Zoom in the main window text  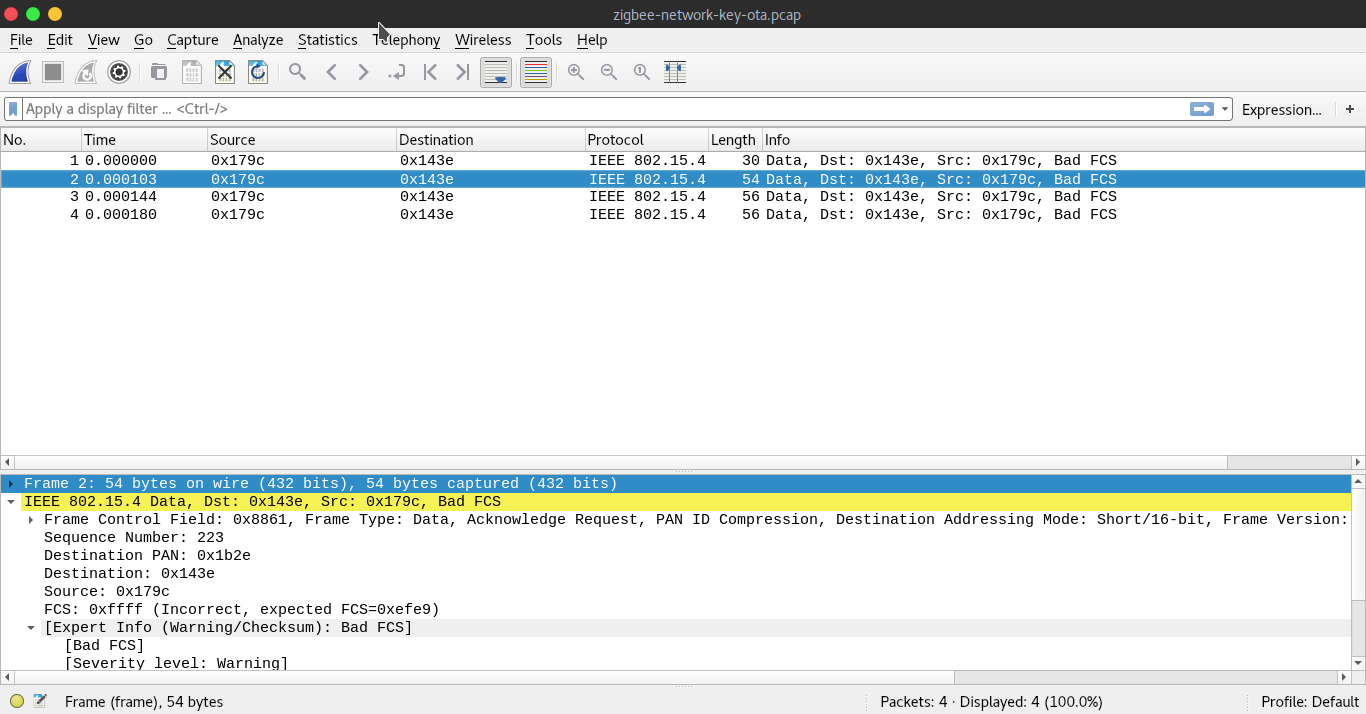(576, 72)
